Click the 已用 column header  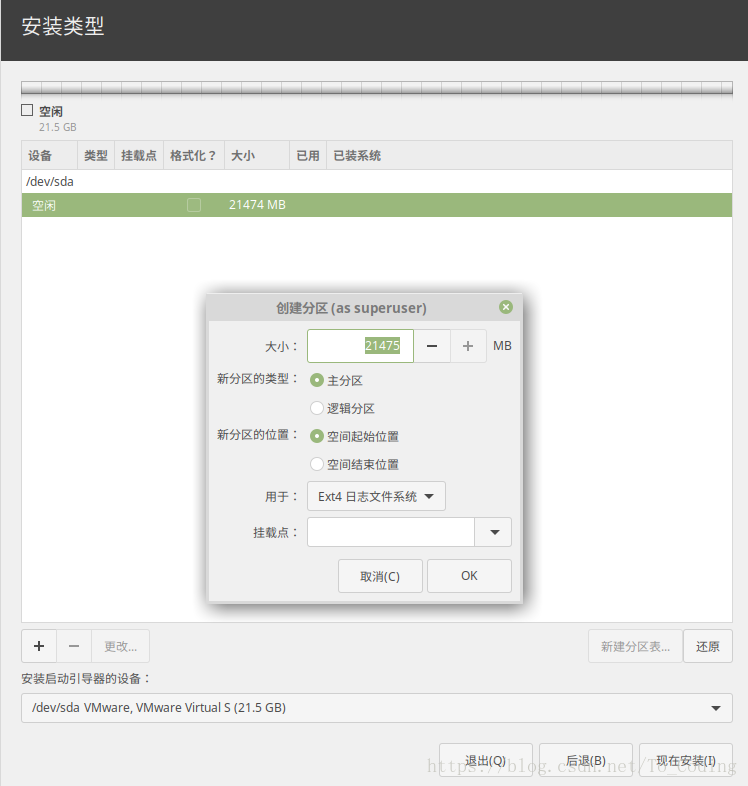click(x=308, y=155)
